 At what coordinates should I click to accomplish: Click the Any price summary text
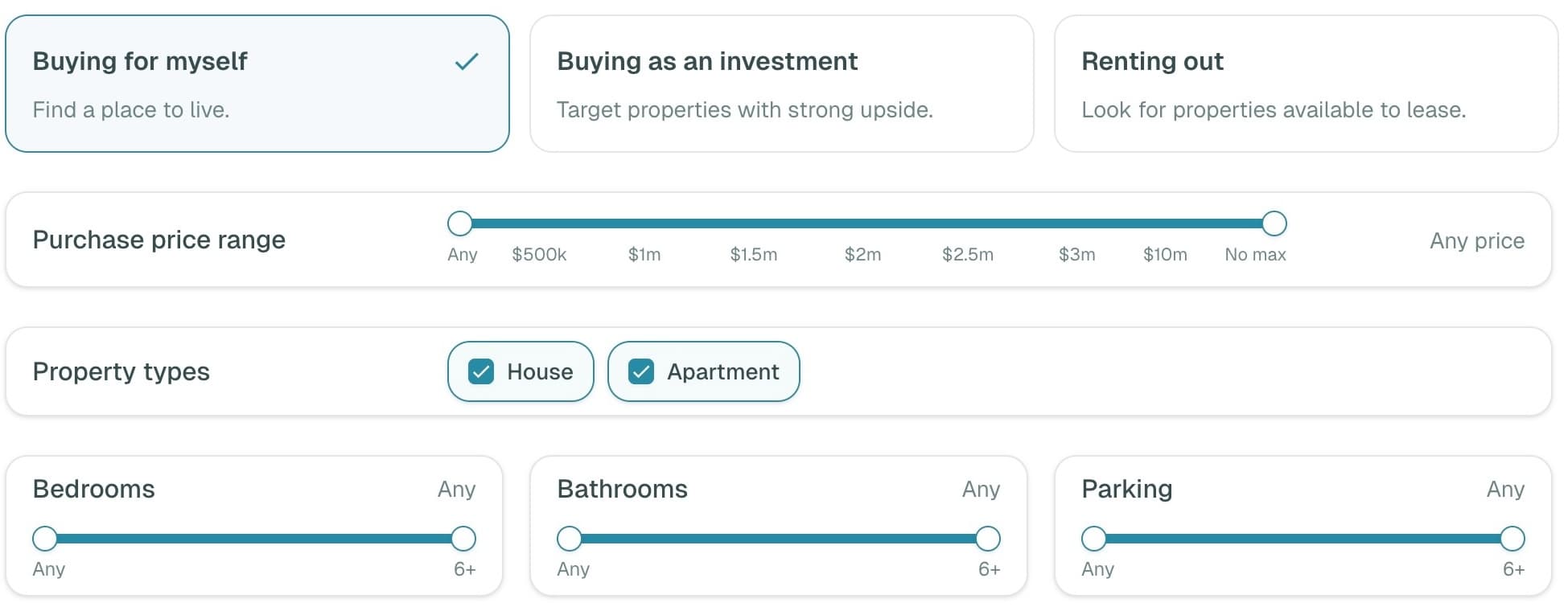coord(1476,240)
